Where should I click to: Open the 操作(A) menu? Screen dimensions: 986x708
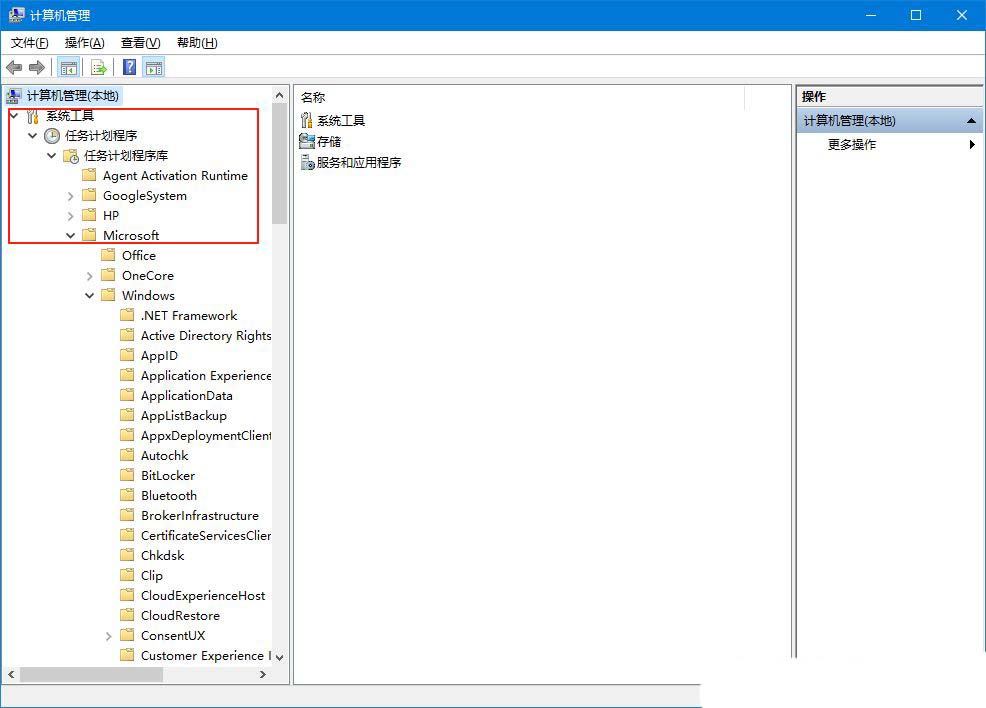[x=84, y=43]
